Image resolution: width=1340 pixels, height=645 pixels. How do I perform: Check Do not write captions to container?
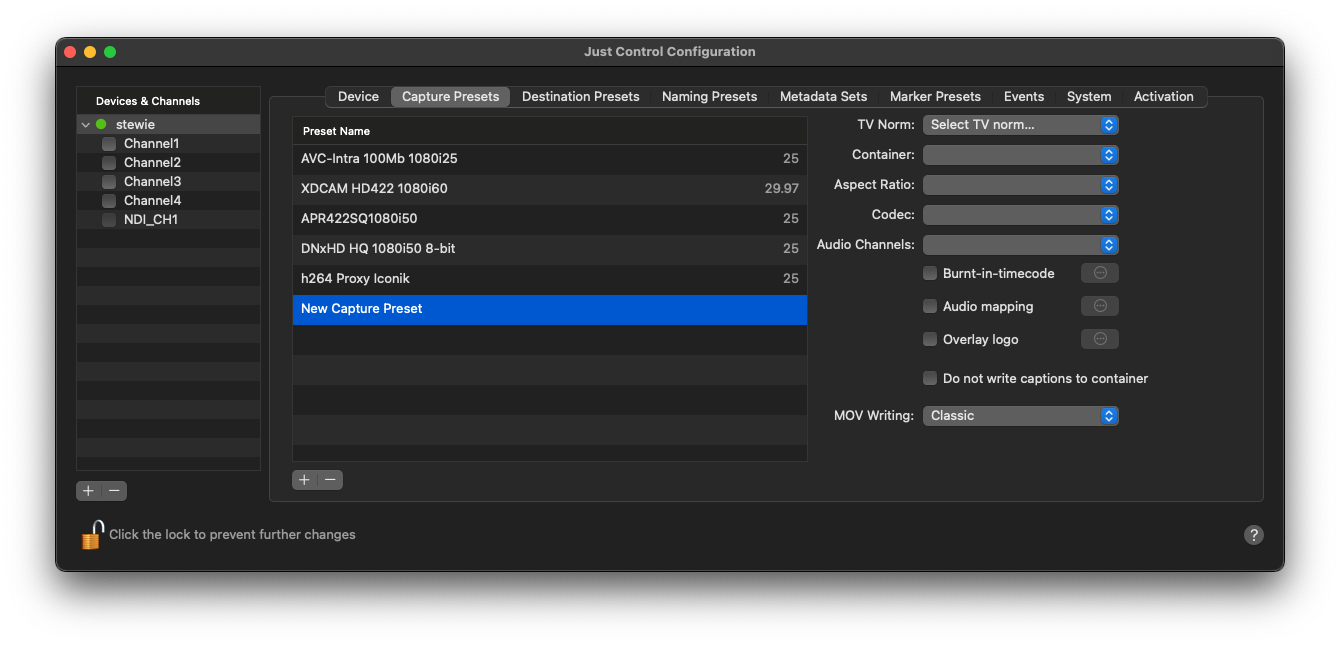click(930, 378)
